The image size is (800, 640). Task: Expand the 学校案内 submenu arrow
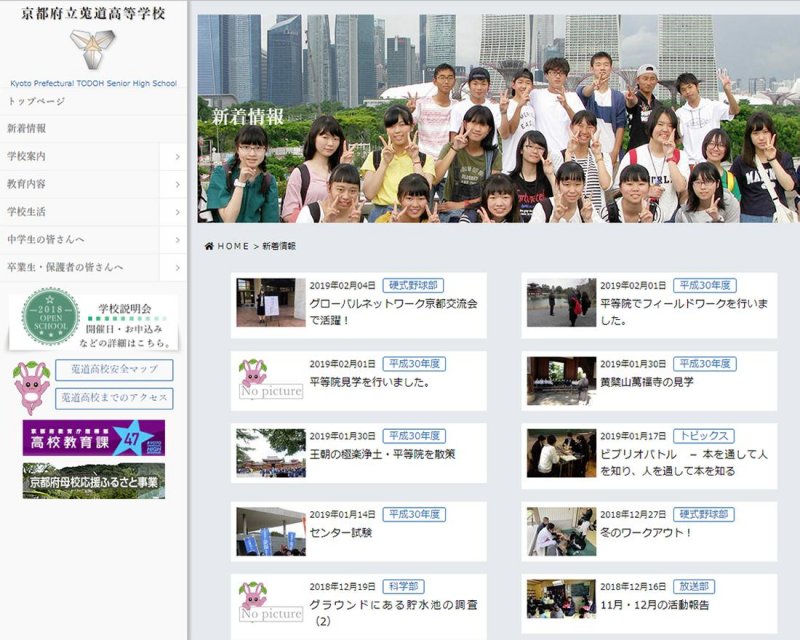[177, 157]
